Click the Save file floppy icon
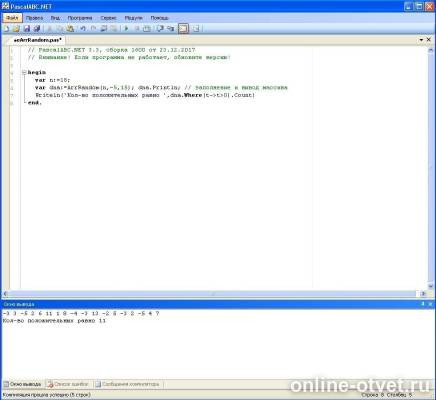Image resolution: width=436 pixels, height=400 pixels. coord(27,29)
